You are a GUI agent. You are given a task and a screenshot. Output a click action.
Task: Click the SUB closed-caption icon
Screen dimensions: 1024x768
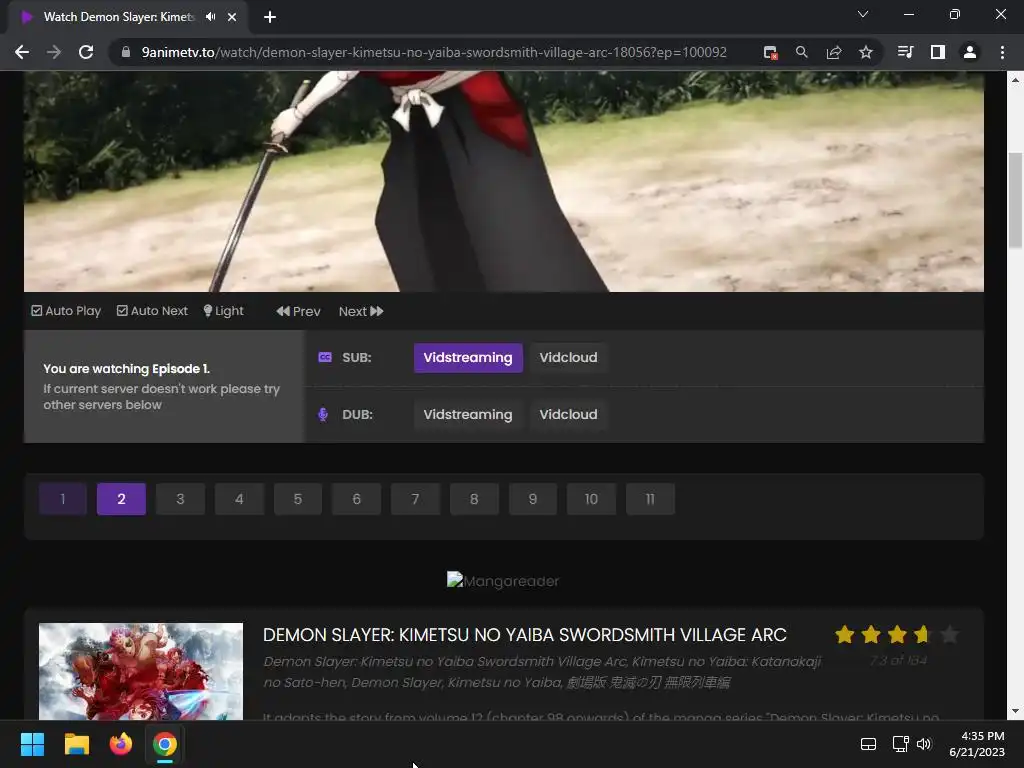(x=325, y=357)
